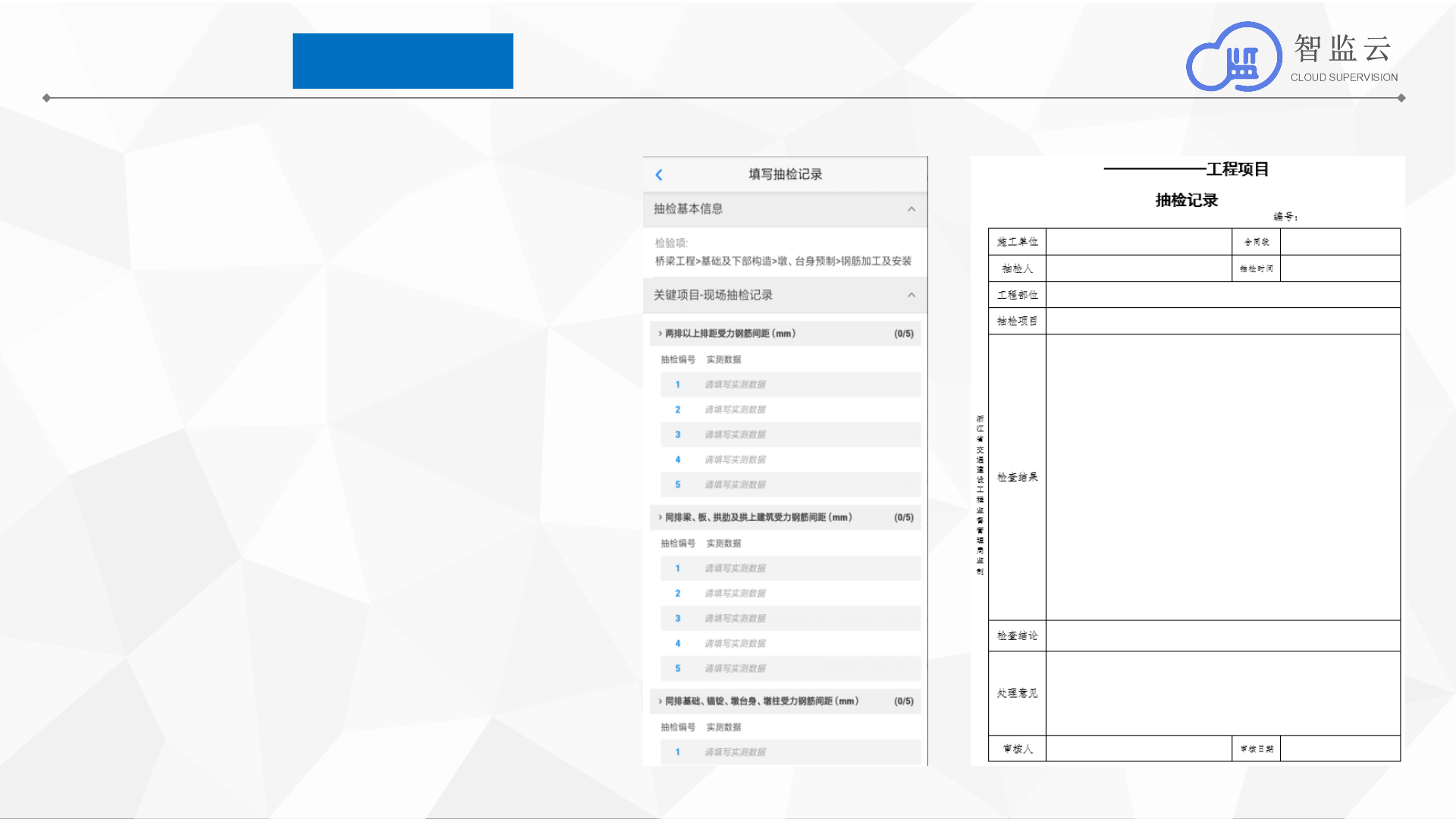Click the 填写抽检记录 page title

785,174
